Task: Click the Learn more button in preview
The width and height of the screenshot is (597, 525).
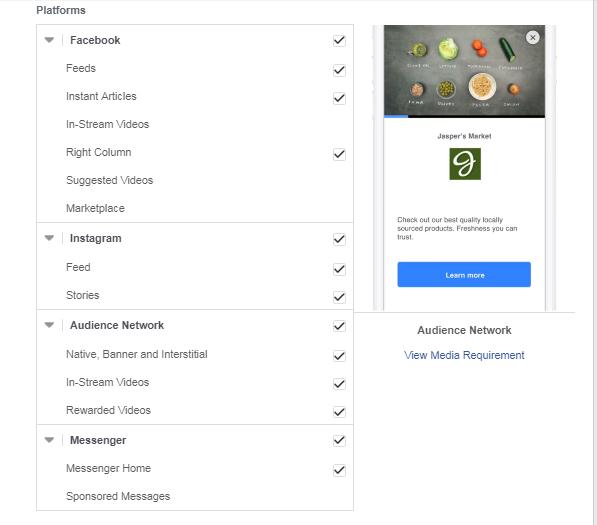Action: click(464, 274)
